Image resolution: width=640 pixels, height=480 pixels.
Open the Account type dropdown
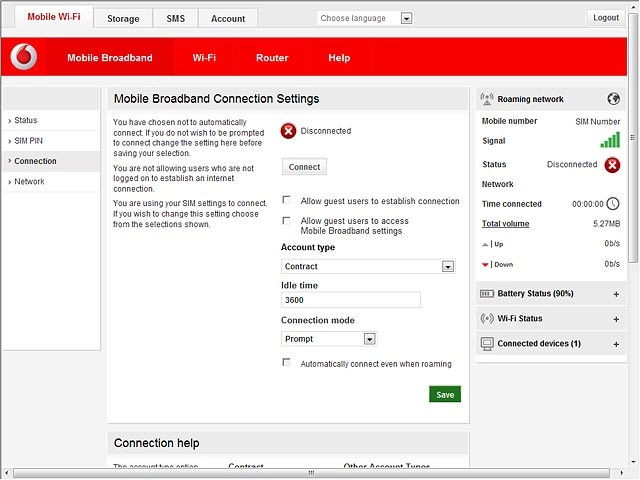coord(368,267)
